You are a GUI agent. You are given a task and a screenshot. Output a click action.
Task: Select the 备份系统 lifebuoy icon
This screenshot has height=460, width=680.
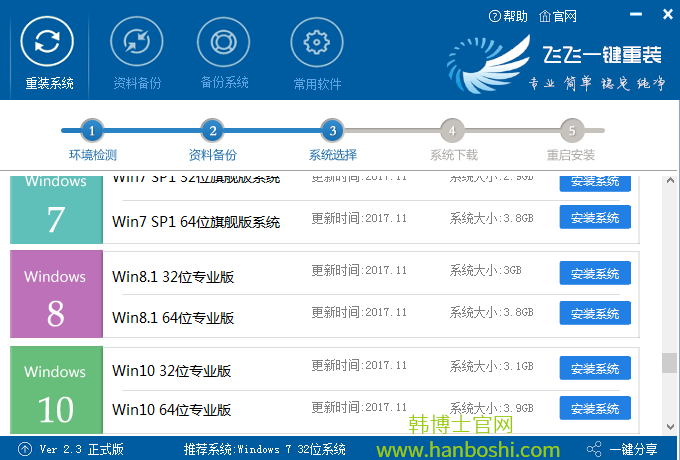224,43
